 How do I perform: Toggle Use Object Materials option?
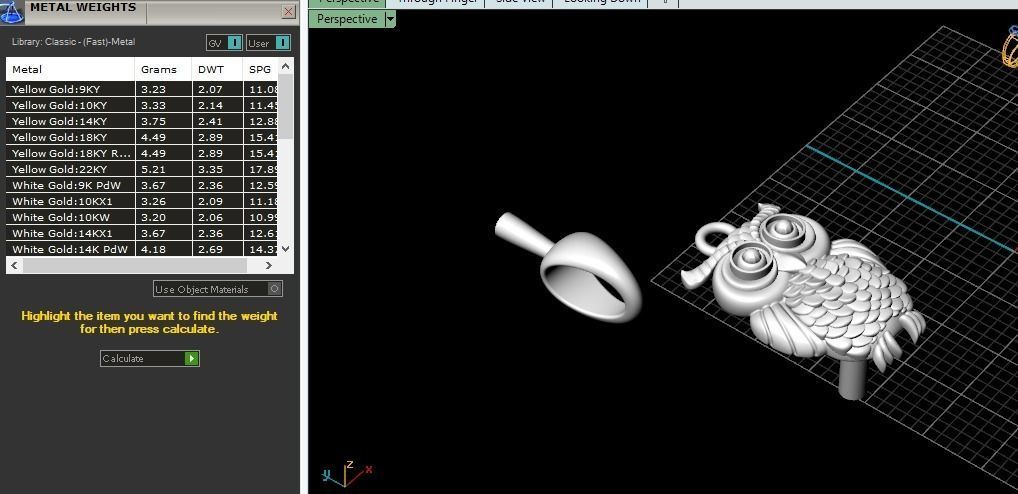(218, 289)
